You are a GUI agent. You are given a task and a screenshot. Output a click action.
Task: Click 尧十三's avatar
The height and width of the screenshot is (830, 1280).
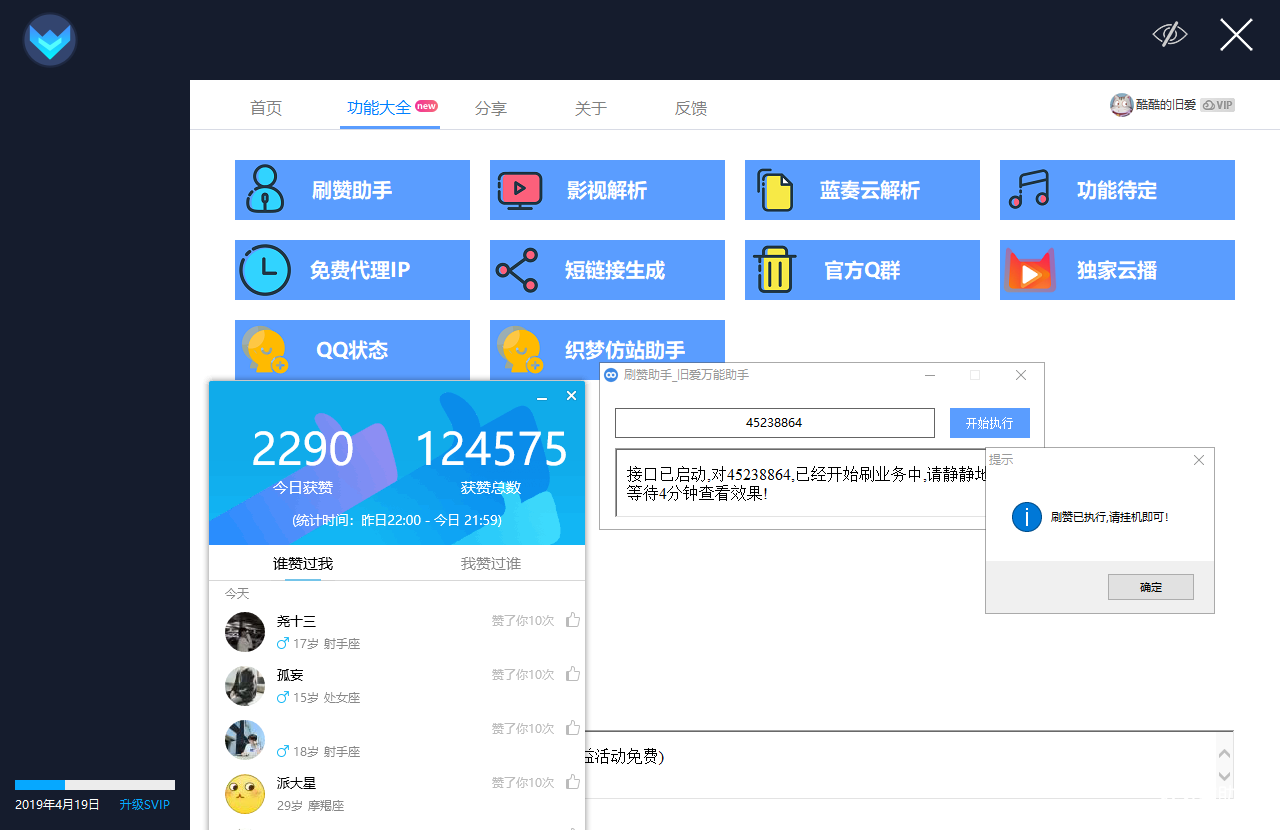tap(245, 632)
